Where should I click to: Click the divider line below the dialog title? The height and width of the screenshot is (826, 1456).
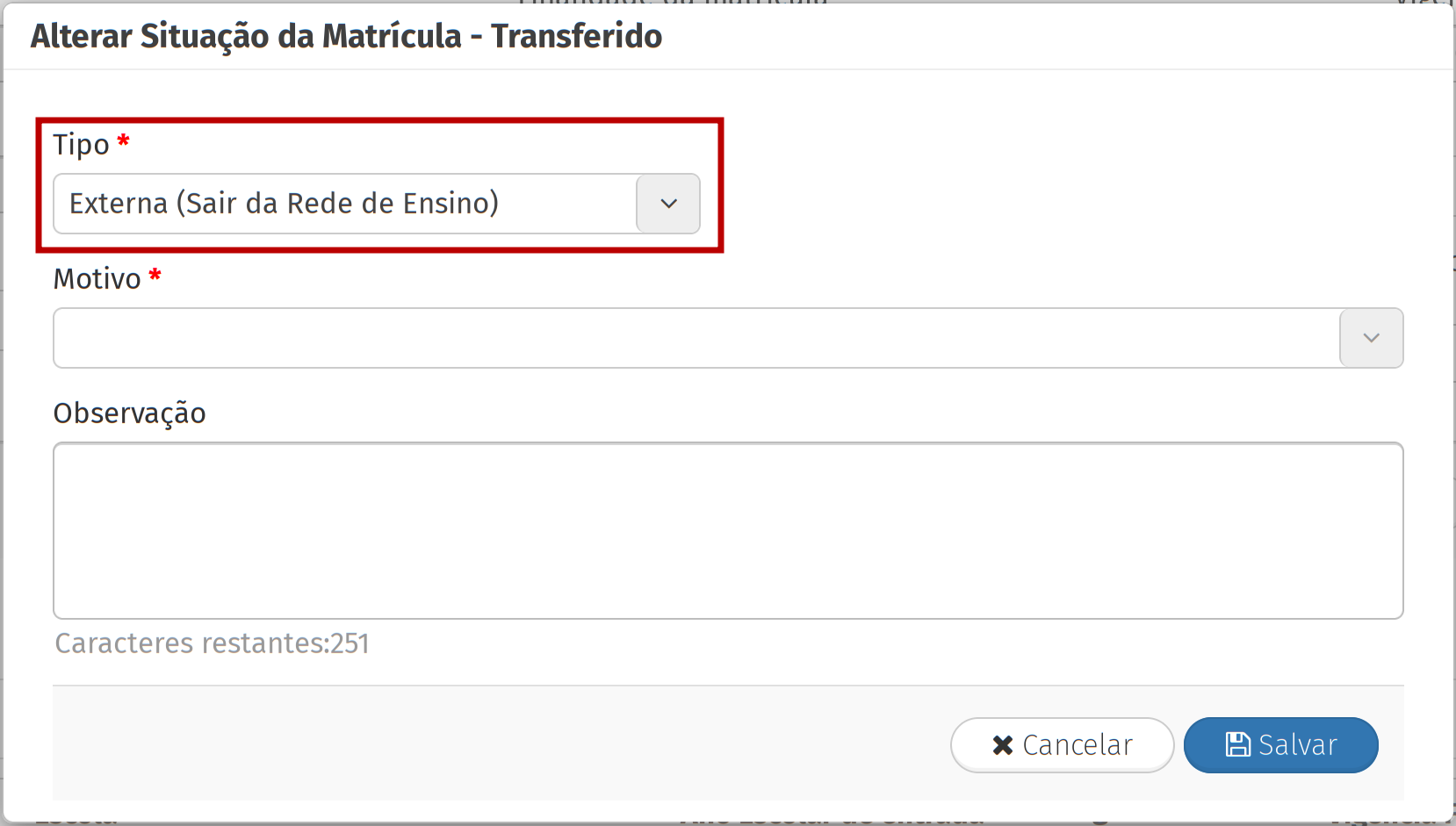[x=728, y=69]
